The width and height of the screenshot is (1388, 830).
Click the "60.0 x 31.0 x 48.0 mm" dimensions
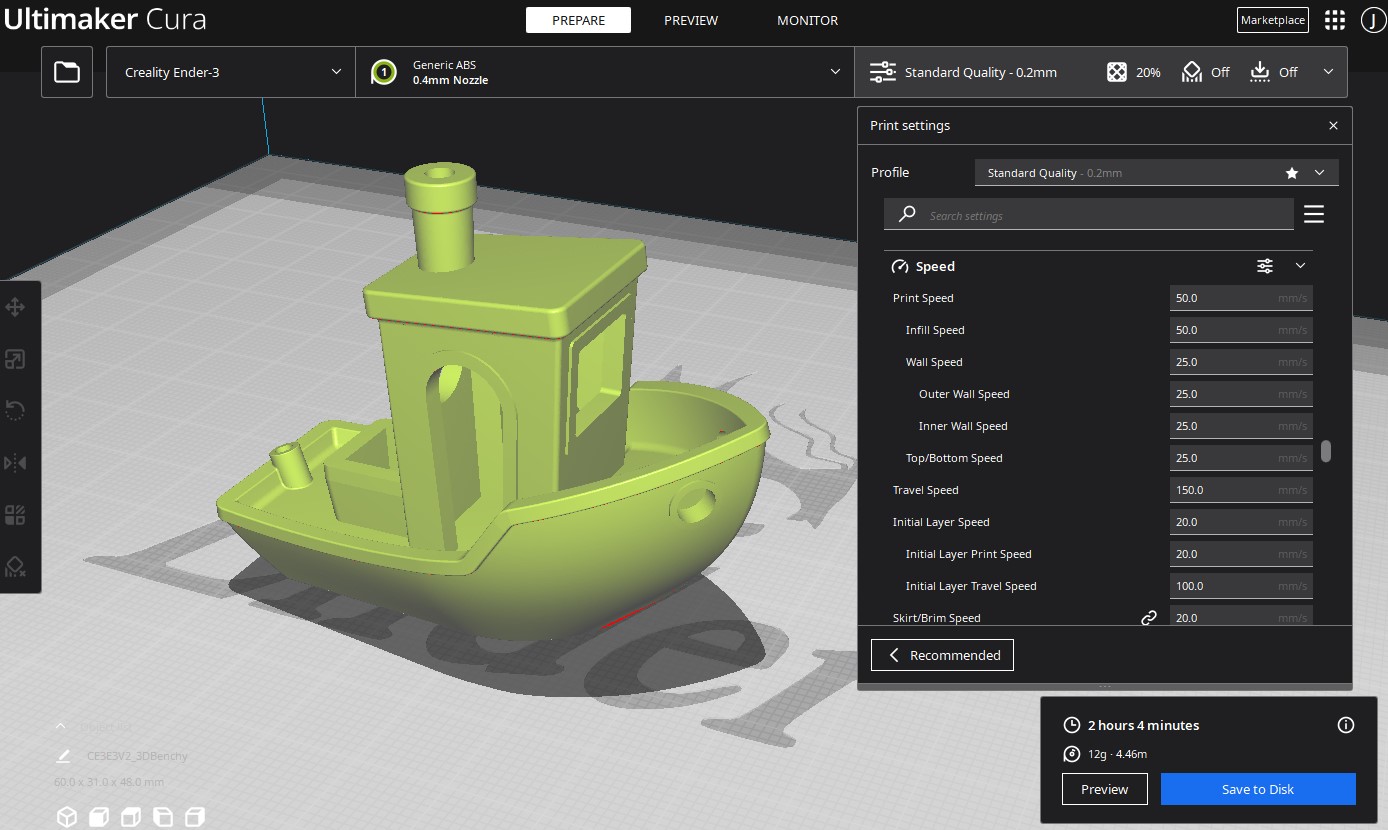coord(109,782)
